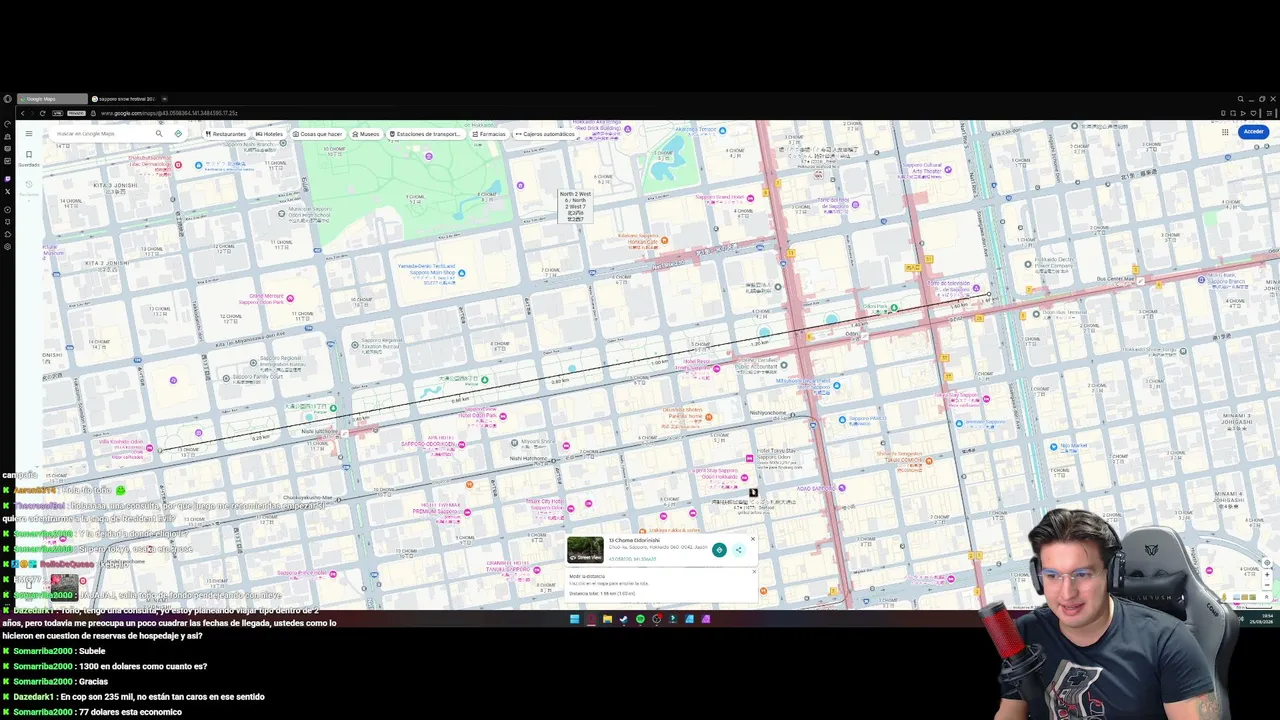
Task: Switch to the sapporo snow festival tab
Action: click(124, 99)
